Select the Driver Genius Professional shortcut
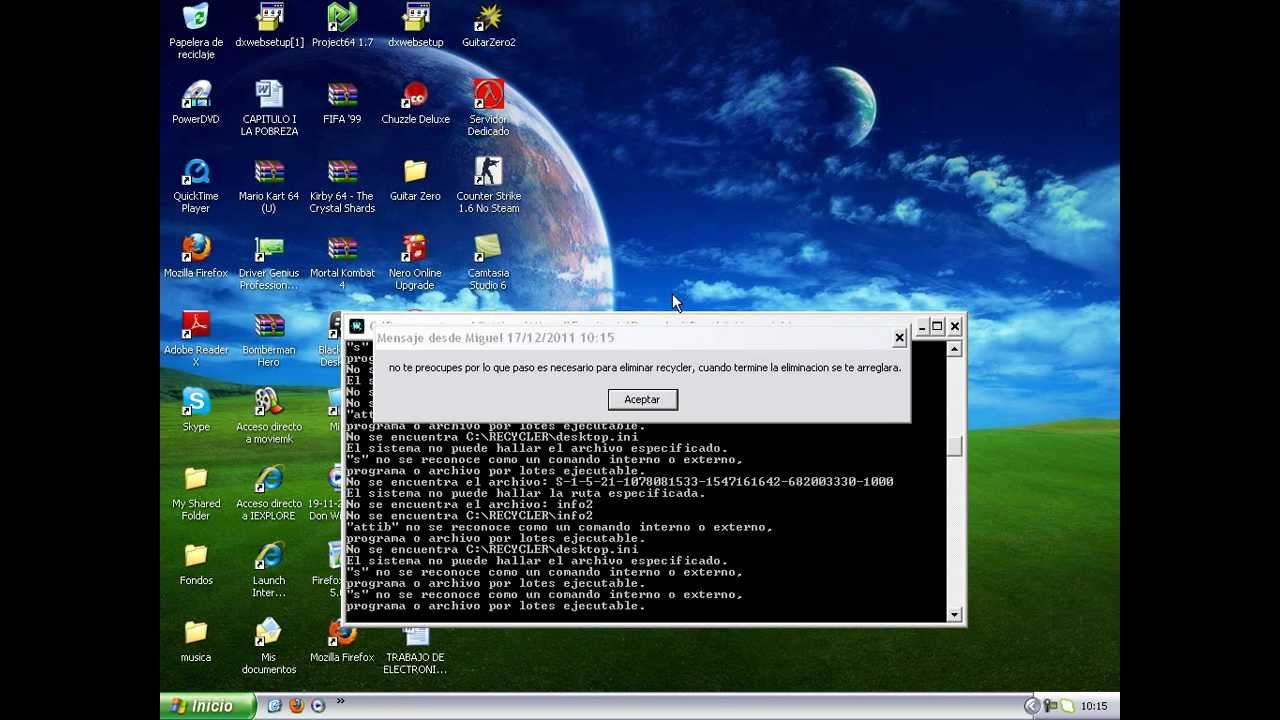 [269, 263]
